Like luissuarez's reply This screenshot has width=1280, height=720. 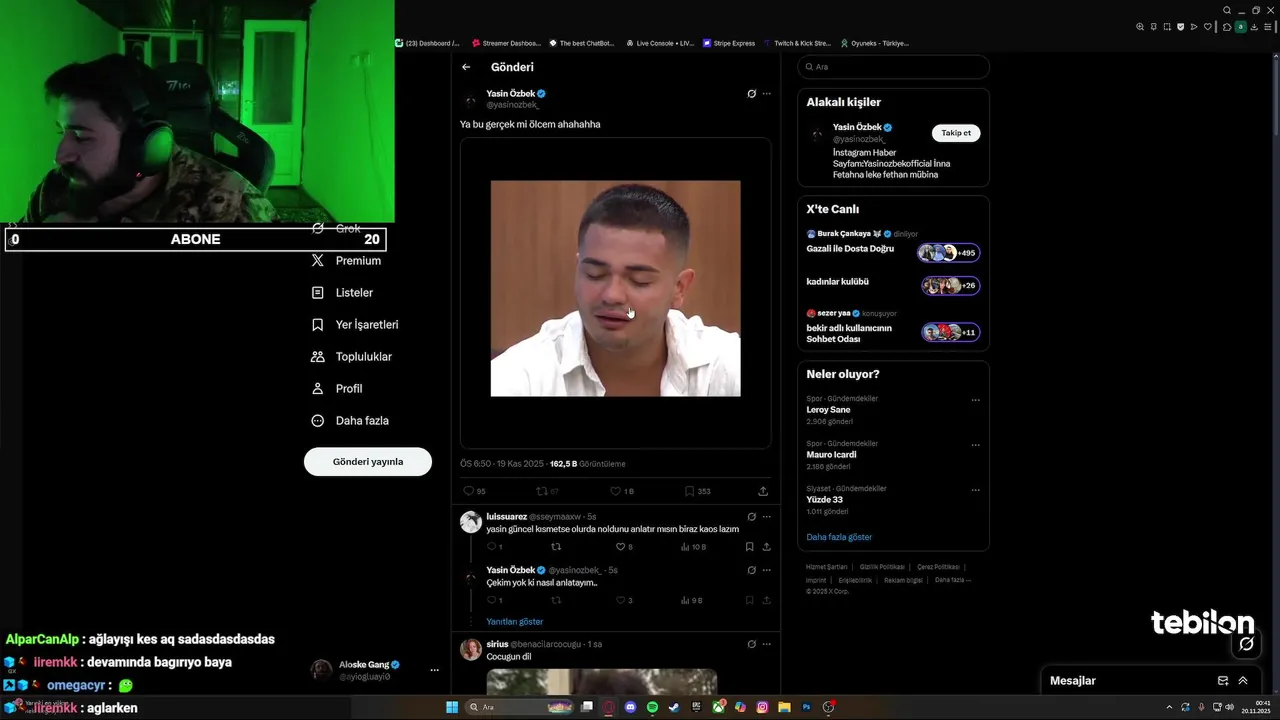(624, 547)
